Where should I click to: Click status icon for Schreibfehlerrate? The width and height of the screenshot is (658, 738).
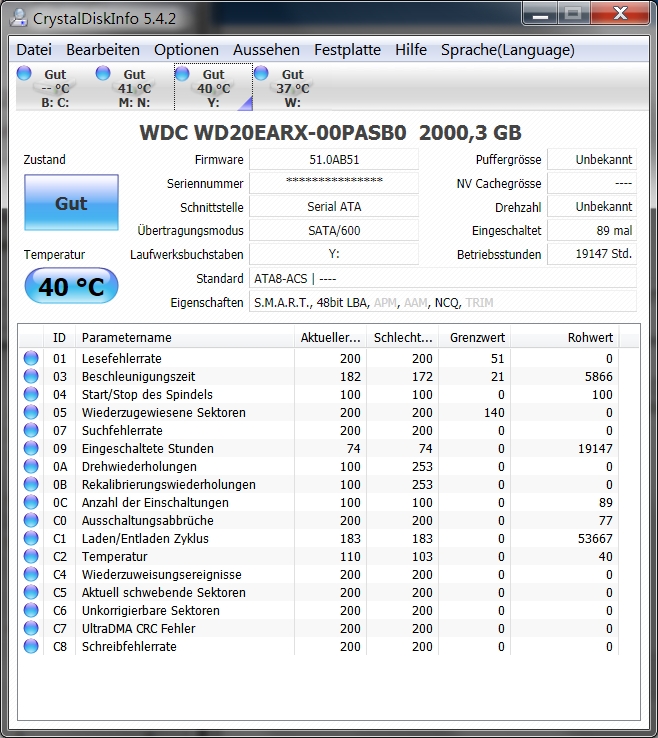[31, 646]
